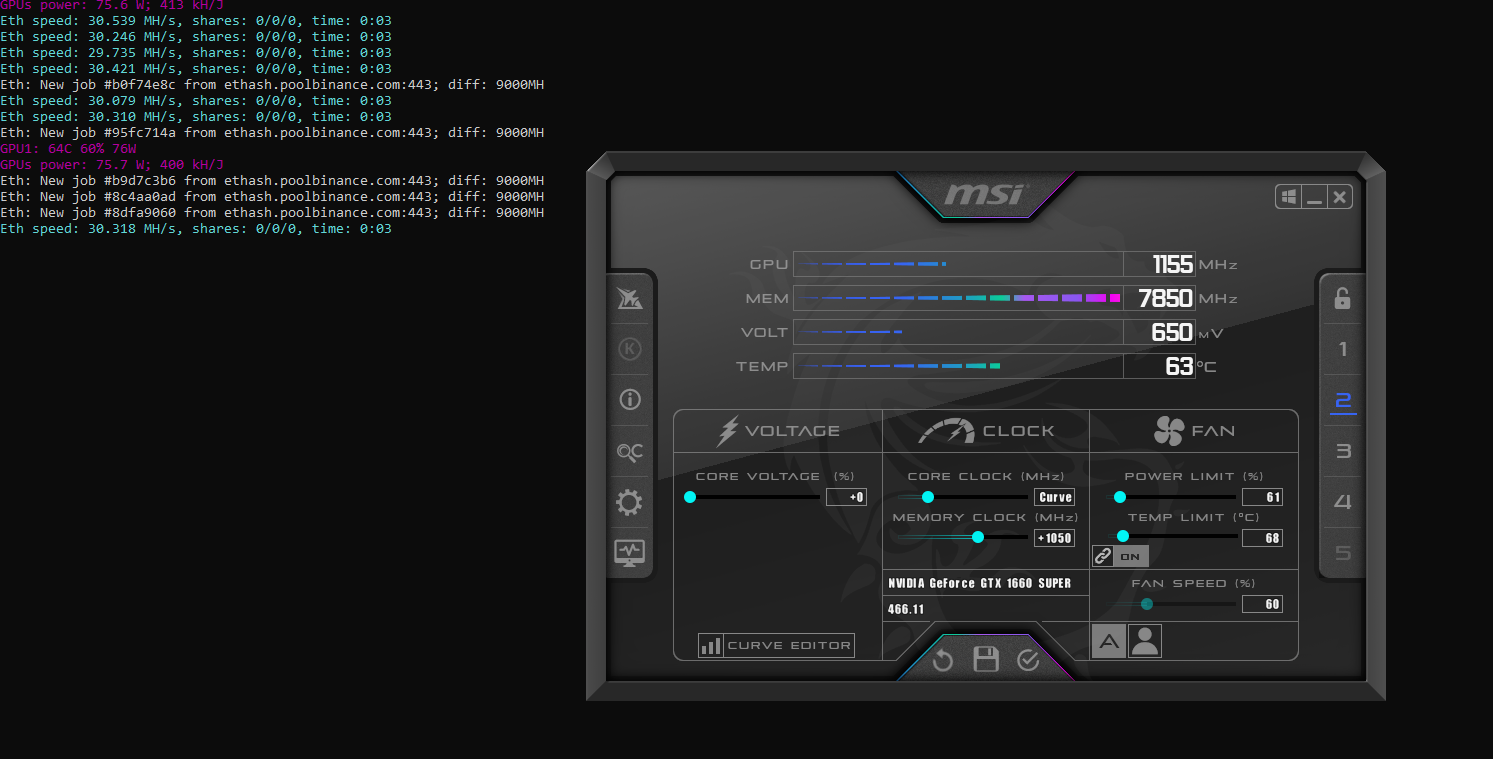
Task: Close the MSI Afterburner window
Action: 1340,197
